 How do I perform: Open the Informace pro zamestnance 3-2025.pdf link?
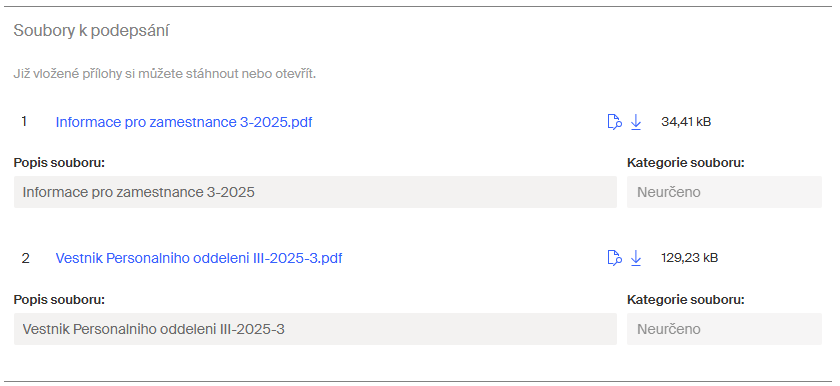click(x=184, y=123)
